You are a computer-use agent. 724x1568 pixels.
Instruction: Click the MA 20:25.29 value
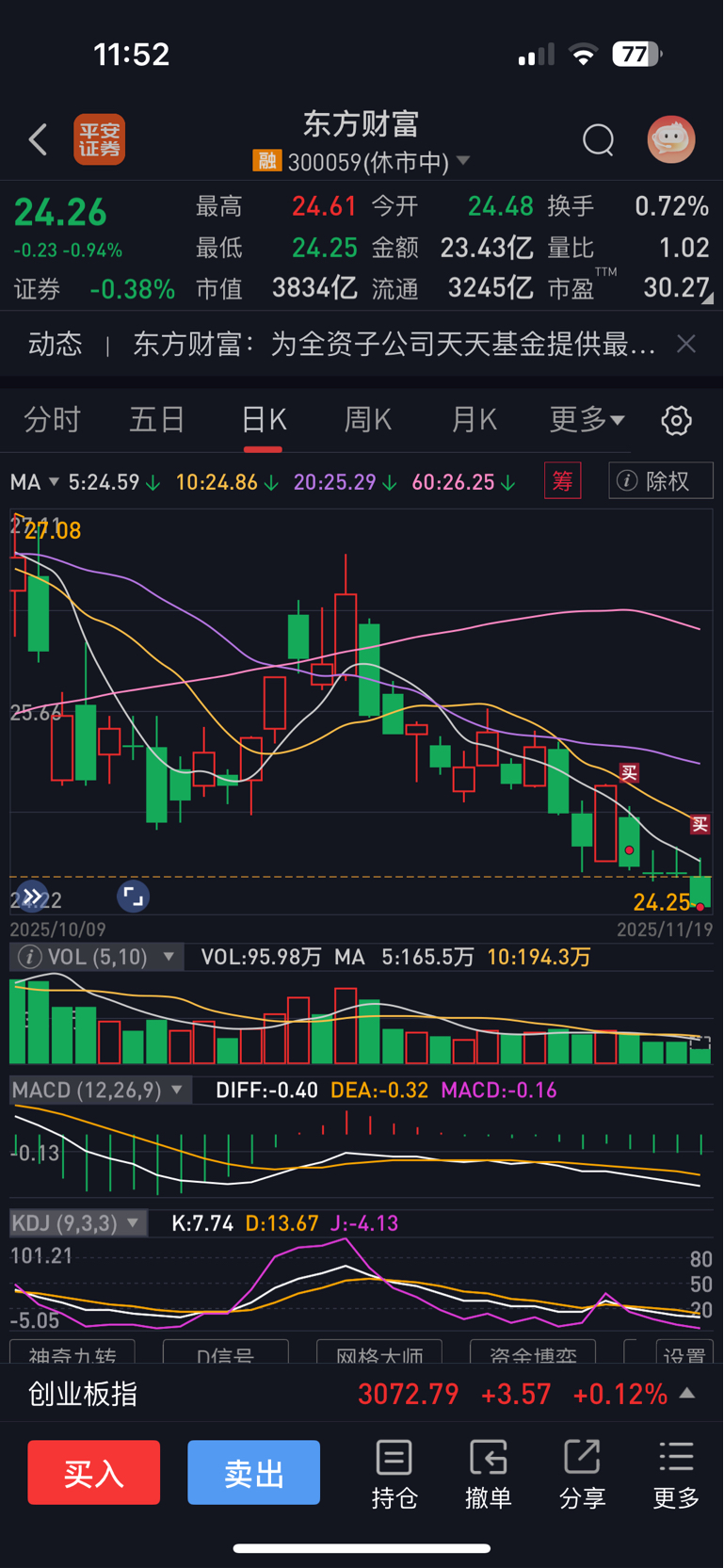point(345,482)
